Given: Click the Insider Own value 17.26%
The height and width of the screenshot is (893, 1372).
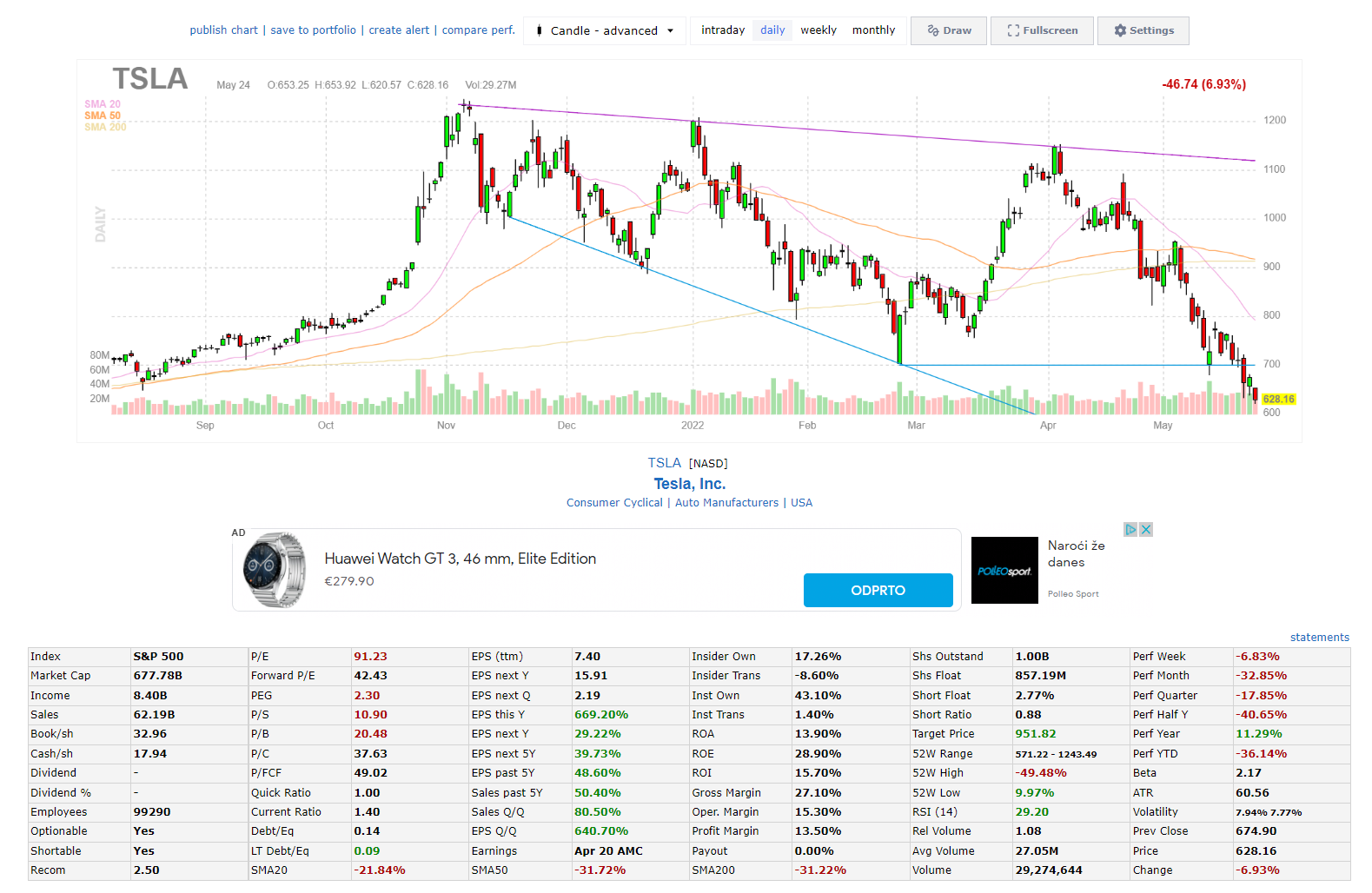Looking at the screenshot, I should [x=818, y=657].
